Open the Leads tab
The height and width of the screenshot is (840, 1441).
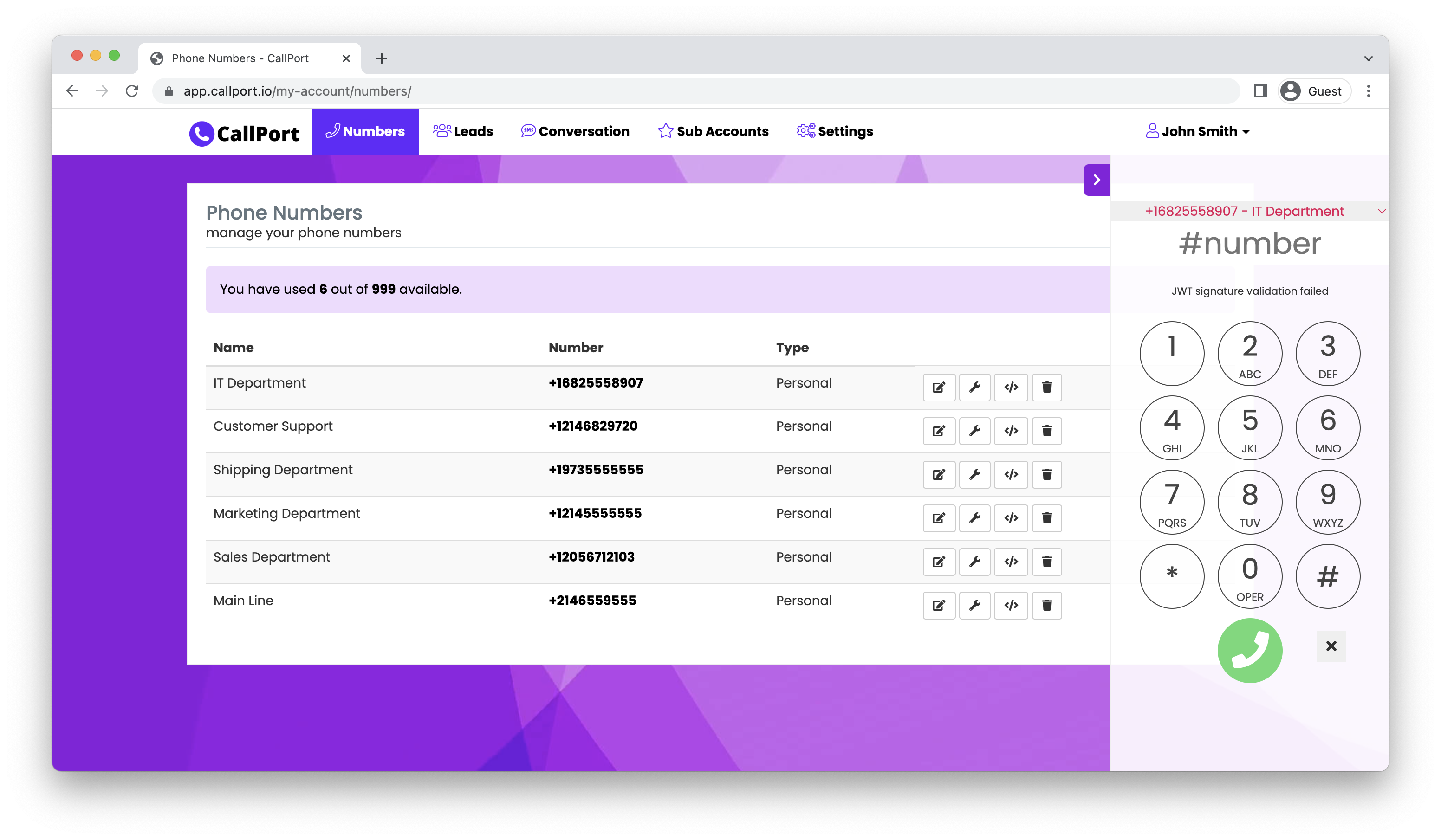pos(462,131)
